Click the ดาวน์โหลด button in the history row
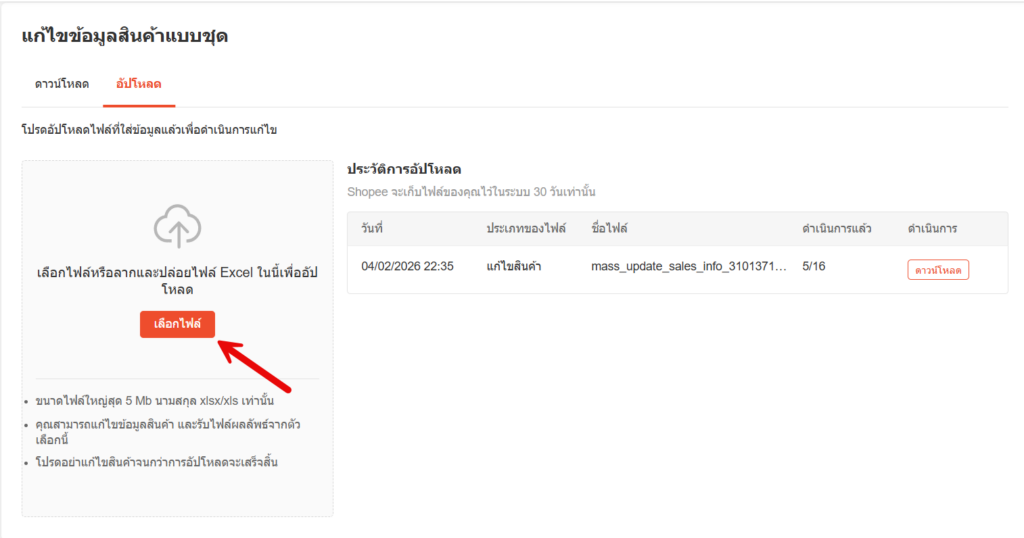This screenshot has height=538, width=1024. click(x=937, y=269)
